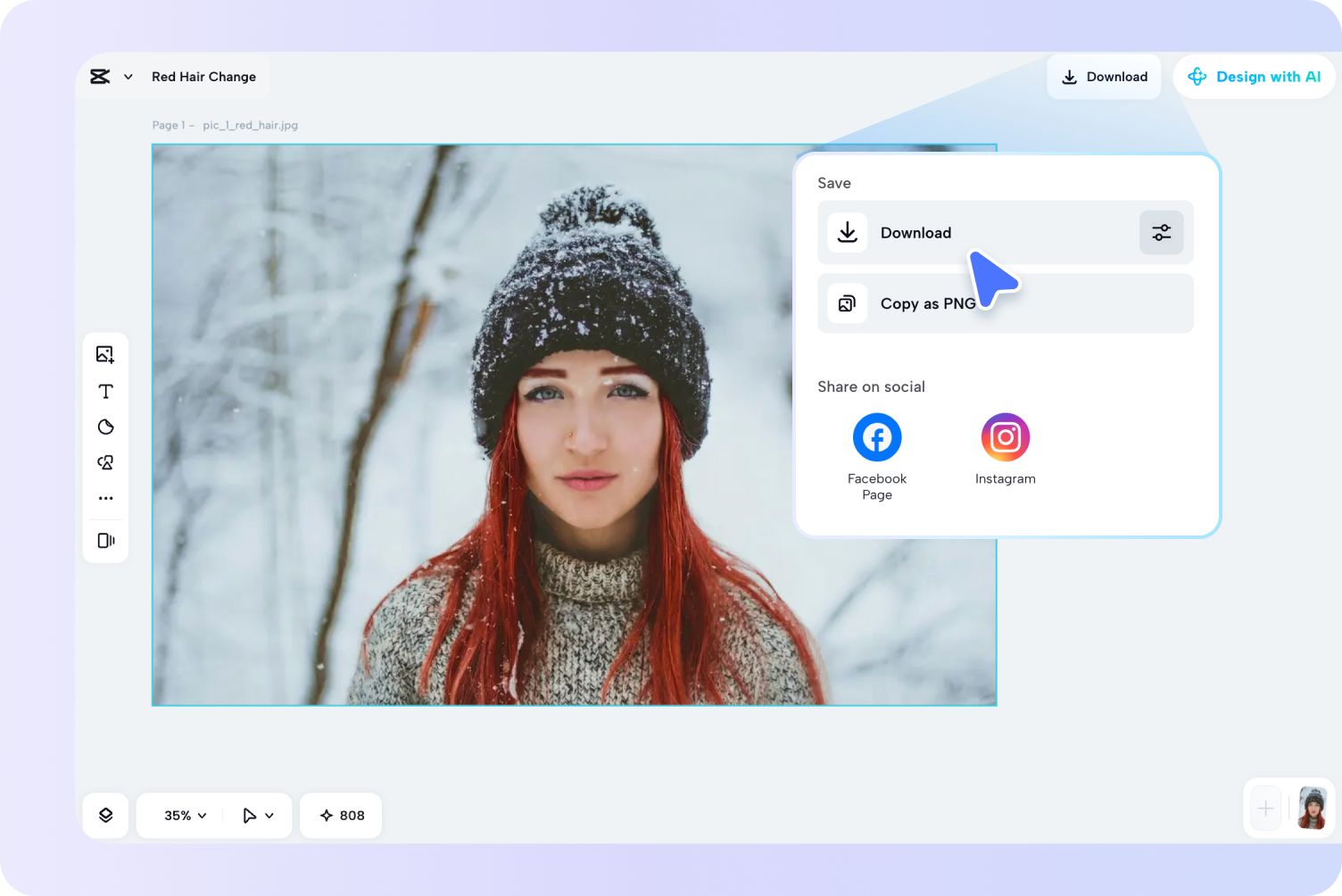Select the add image tool in sidebar
The width and height of the screenshot is (1342, 896).
(x=105, y=354)
